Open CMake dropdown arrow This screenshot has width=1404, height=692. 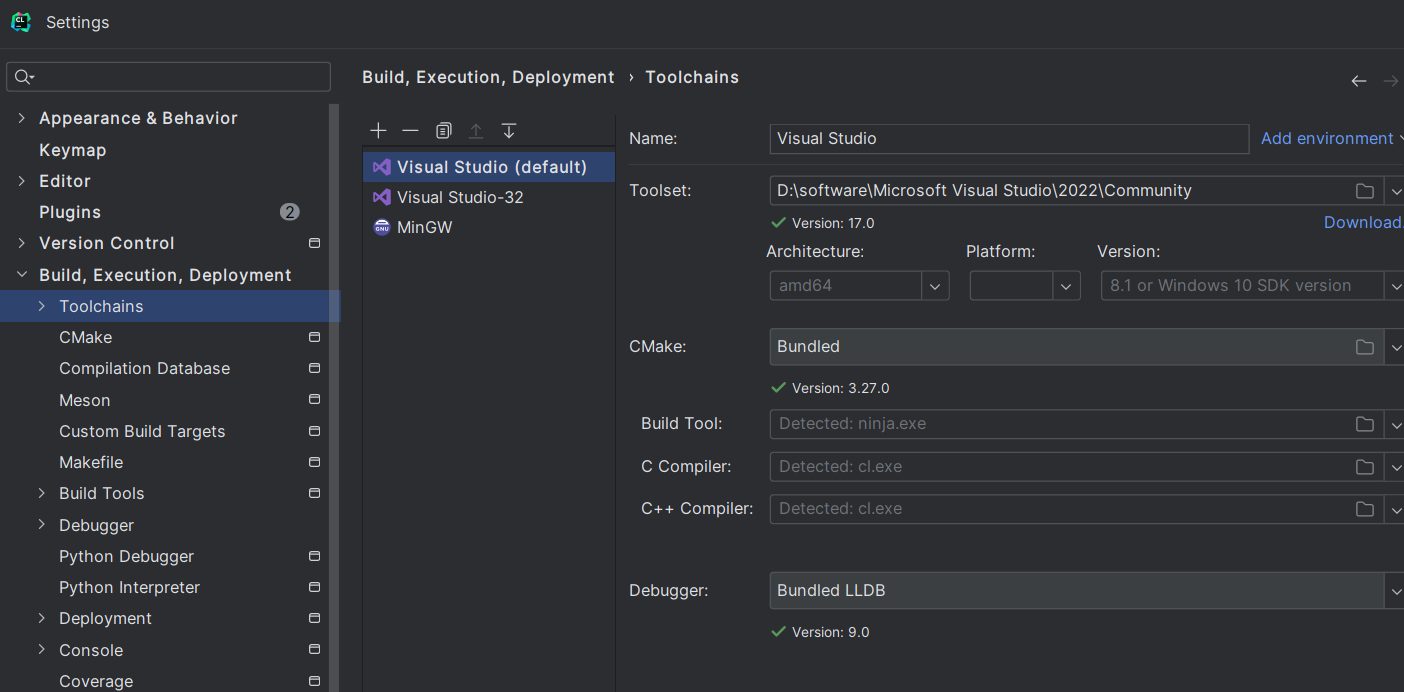tap(1395, 347)
